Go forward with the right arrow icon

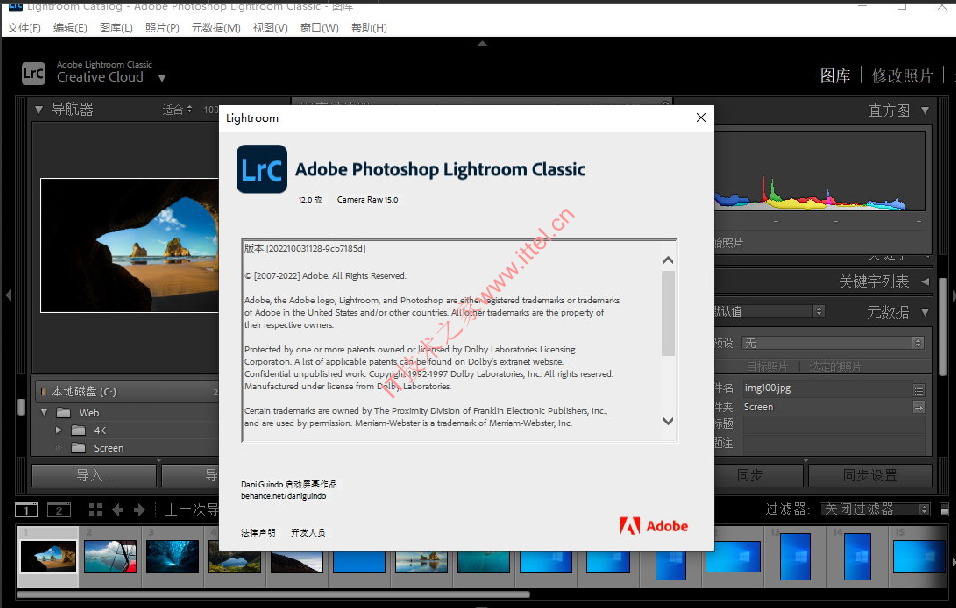140,510
